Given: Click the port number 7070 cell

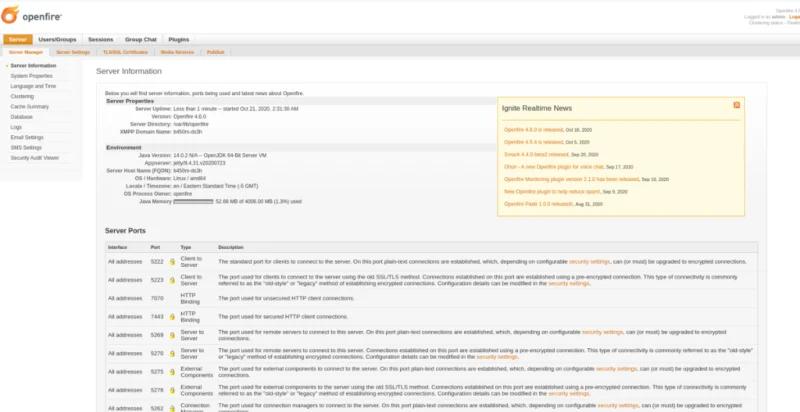Looking at the screenshot, I should 157,298.
